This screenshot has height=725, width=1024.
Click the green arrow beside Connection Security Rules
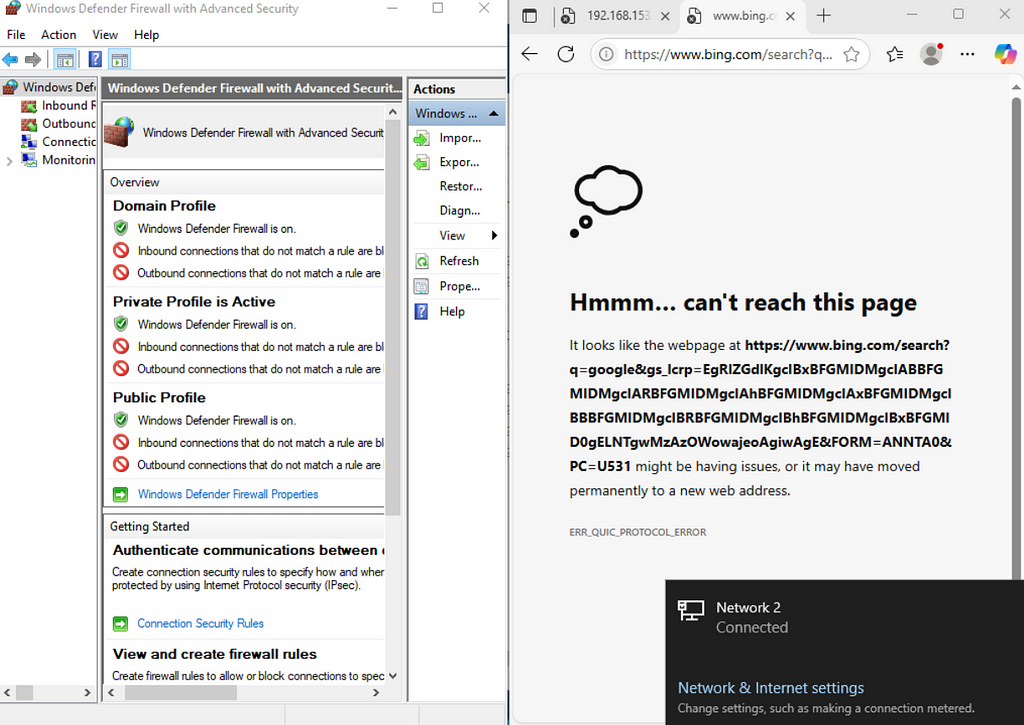coord(121,624)
